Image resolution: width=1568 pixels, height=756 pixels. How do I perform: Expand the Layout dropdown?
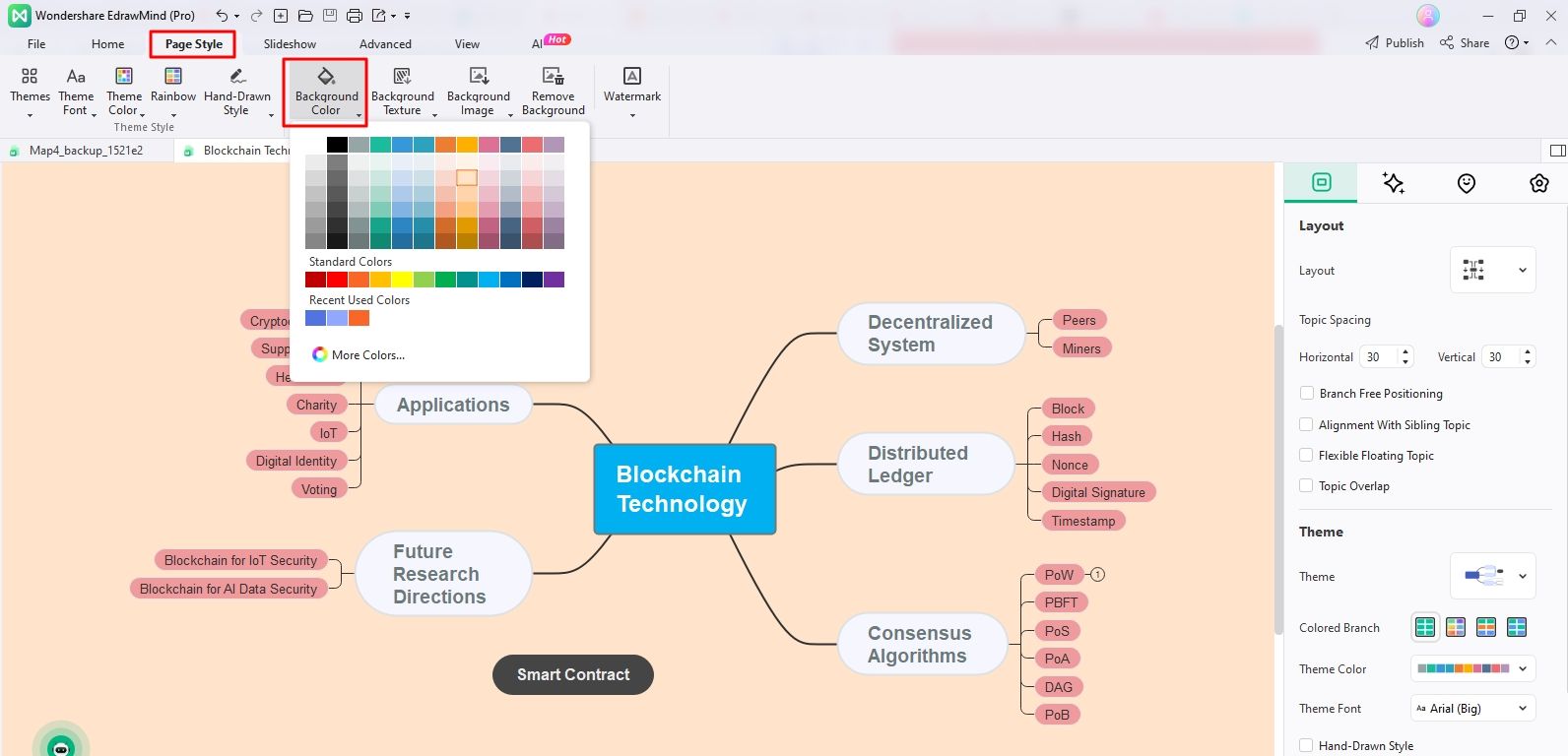pos(1492,270)
